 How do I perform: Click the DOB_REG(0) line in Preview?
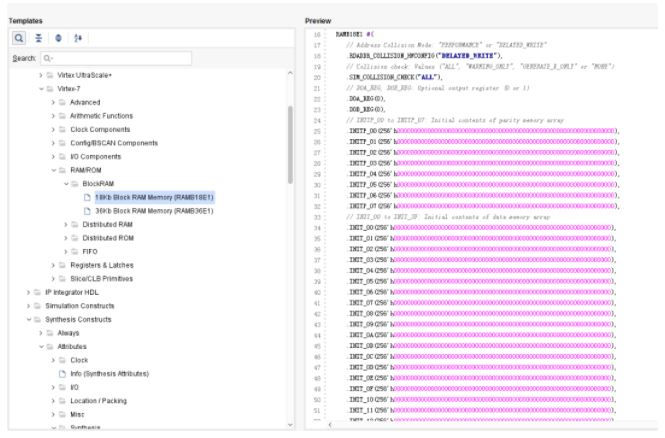(366, 109)
